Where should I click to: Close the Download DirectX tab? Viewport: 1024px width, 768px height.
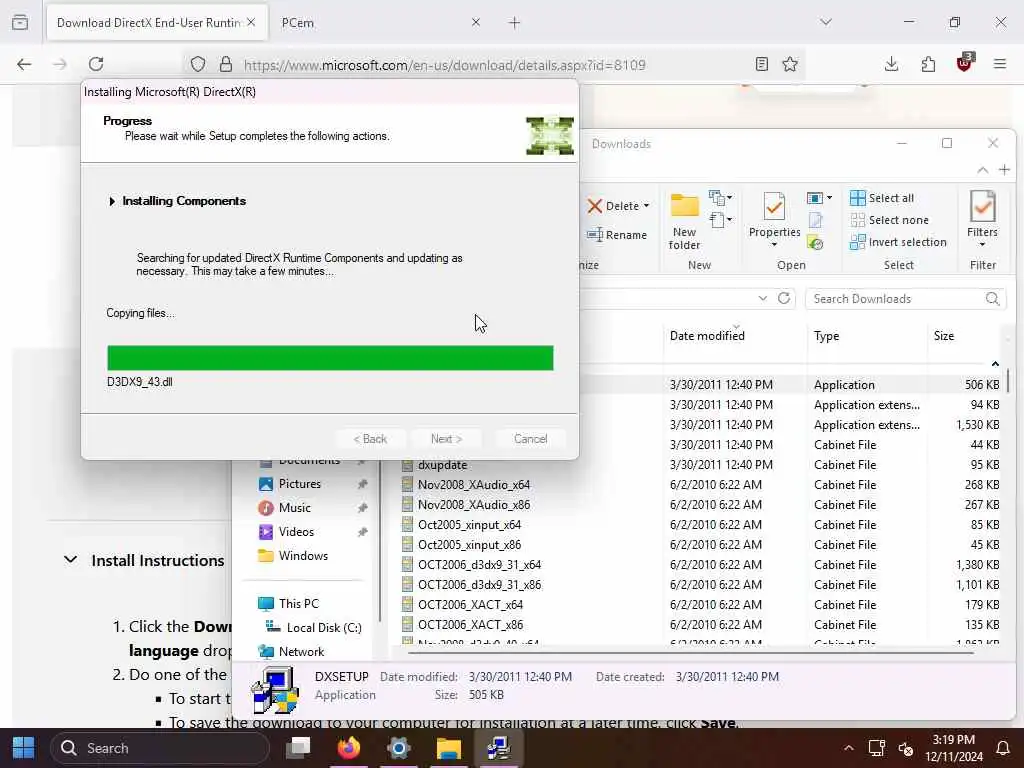point(251,22)
